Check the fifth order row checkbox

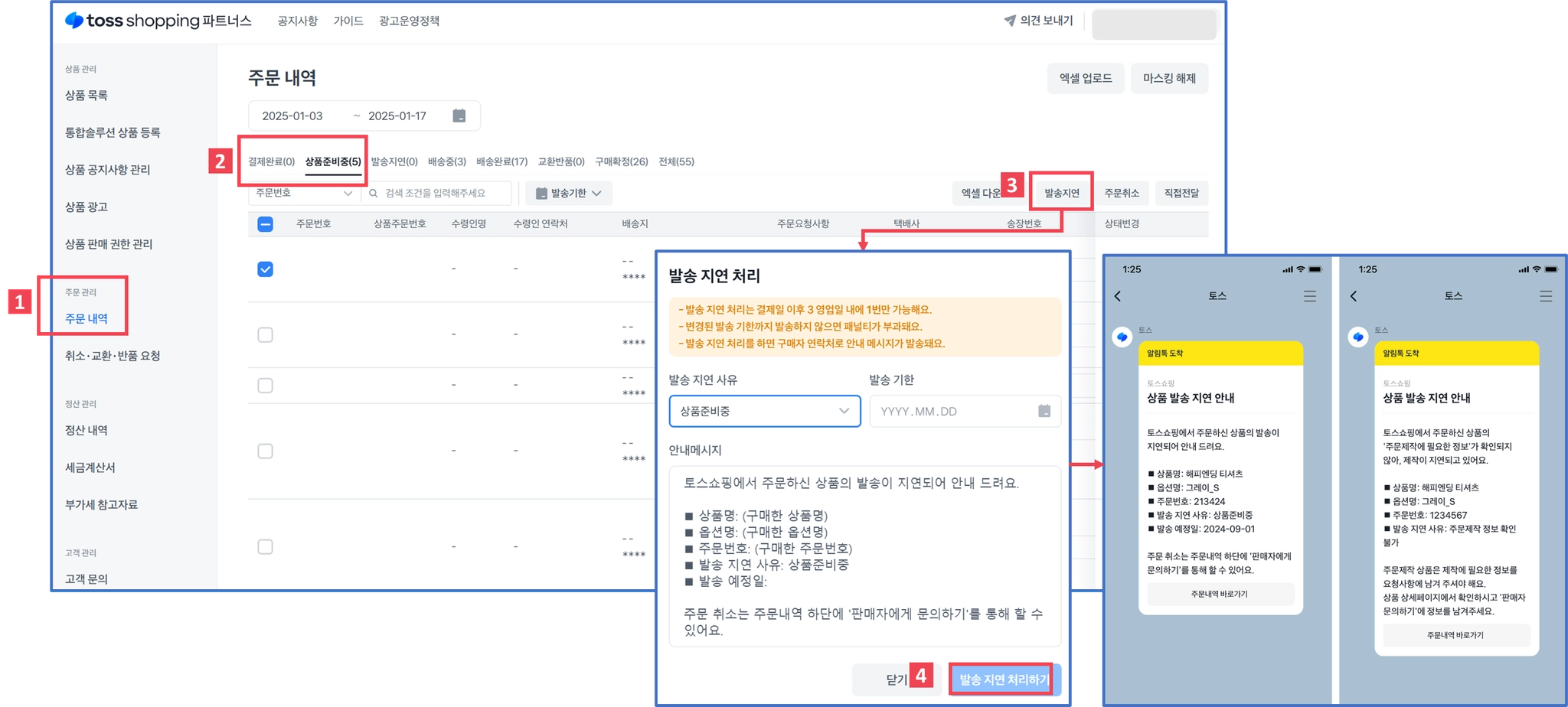[x=265, y=547]
